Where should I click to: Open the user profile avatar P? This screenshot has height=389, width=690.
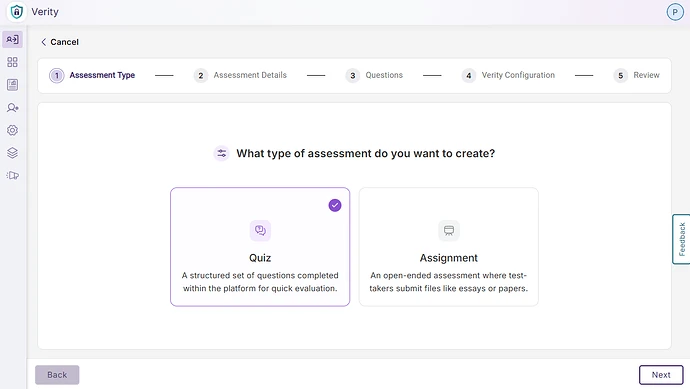click(675, 12)
